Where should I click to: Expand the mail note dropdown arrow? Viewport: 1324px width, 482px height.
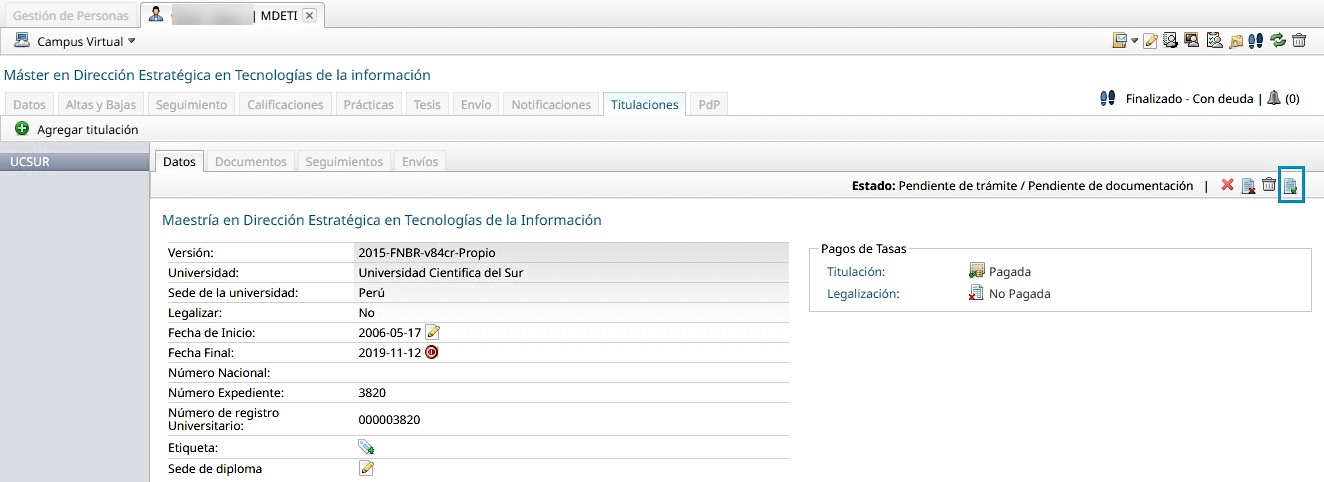click(x=1135, y=41)
